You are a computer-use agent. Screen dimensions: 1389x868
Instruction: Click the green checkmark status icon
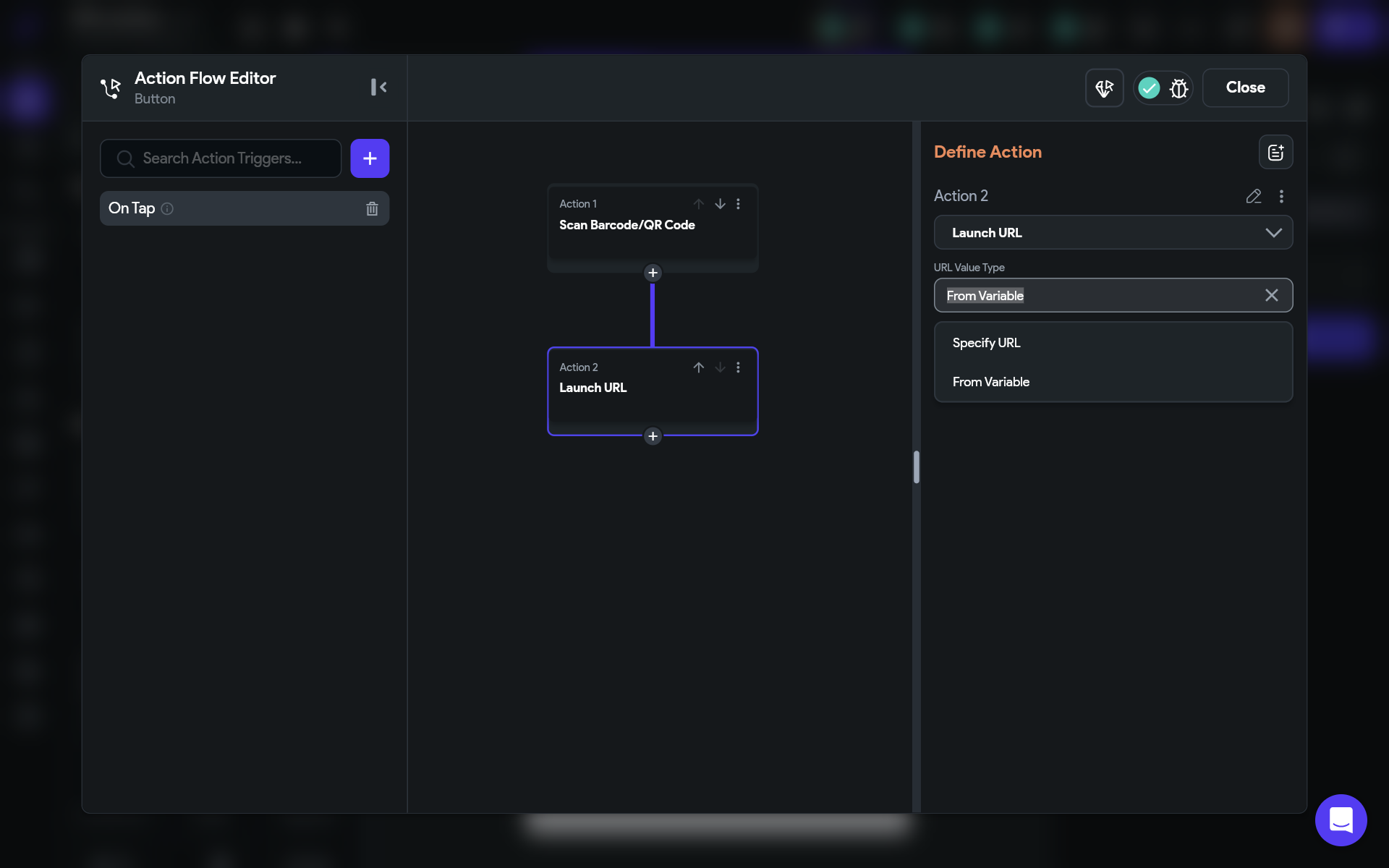tap(1149, 88)
